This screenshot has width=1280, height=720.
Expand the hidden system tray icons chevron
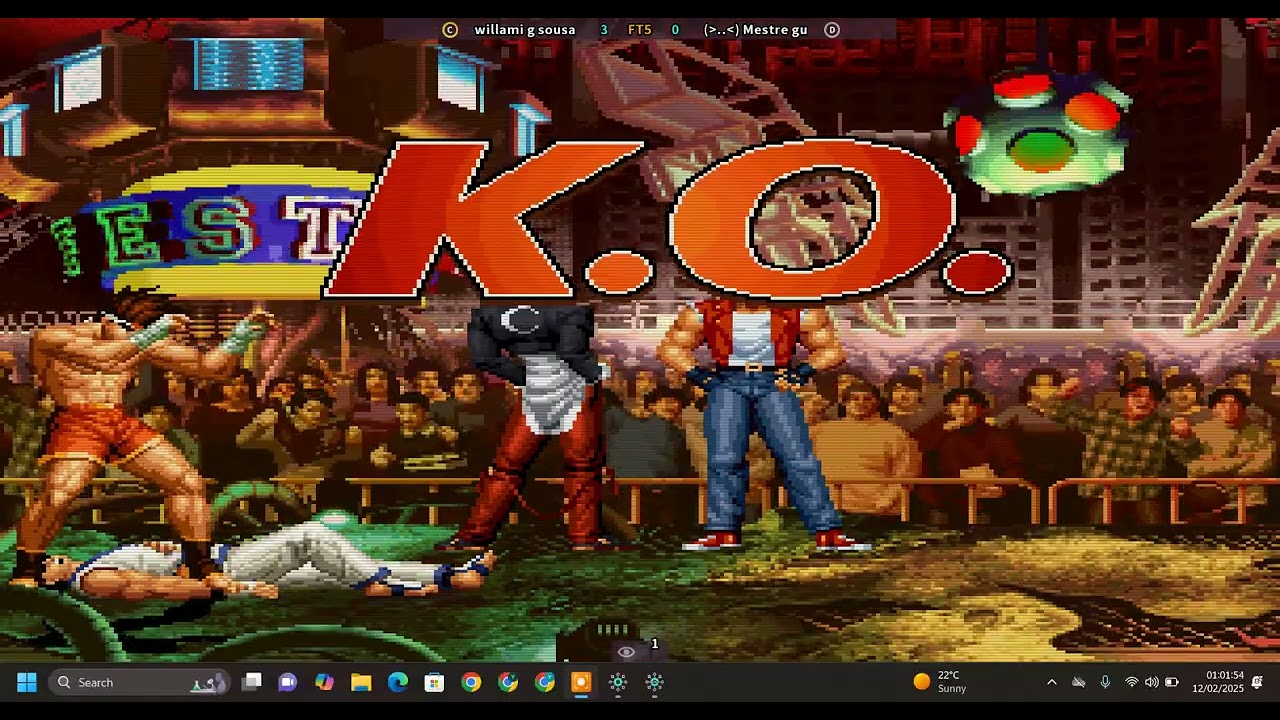click(x=1051, y=682)
